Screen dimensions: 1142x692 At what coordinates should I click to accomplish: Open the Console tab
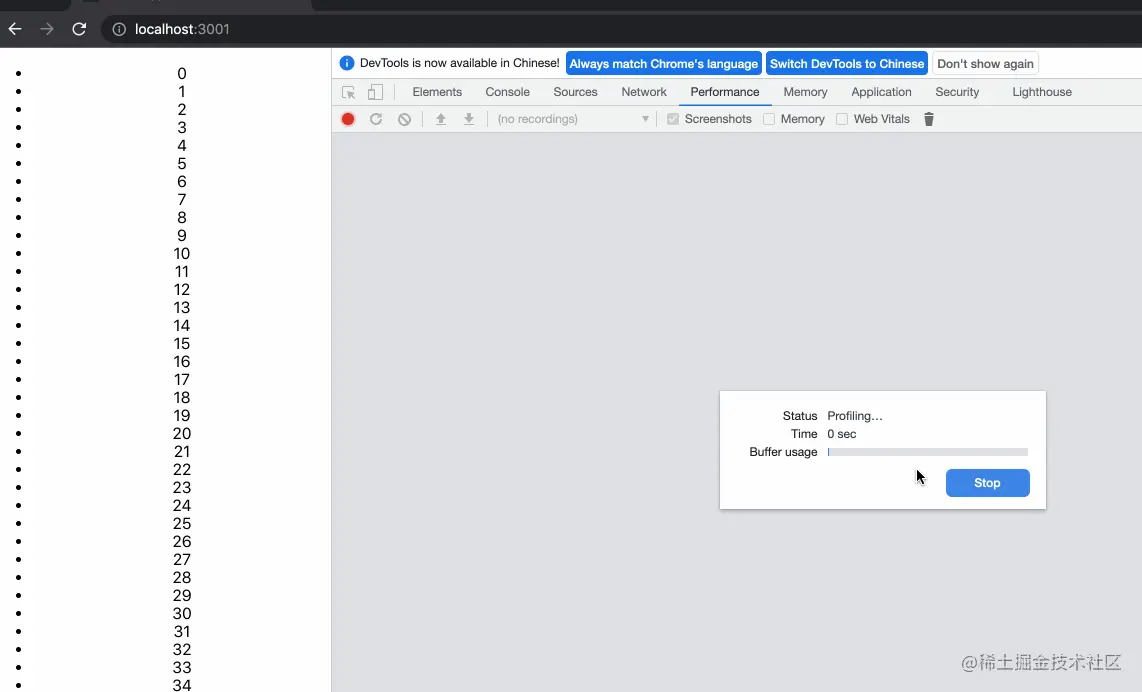507,91
